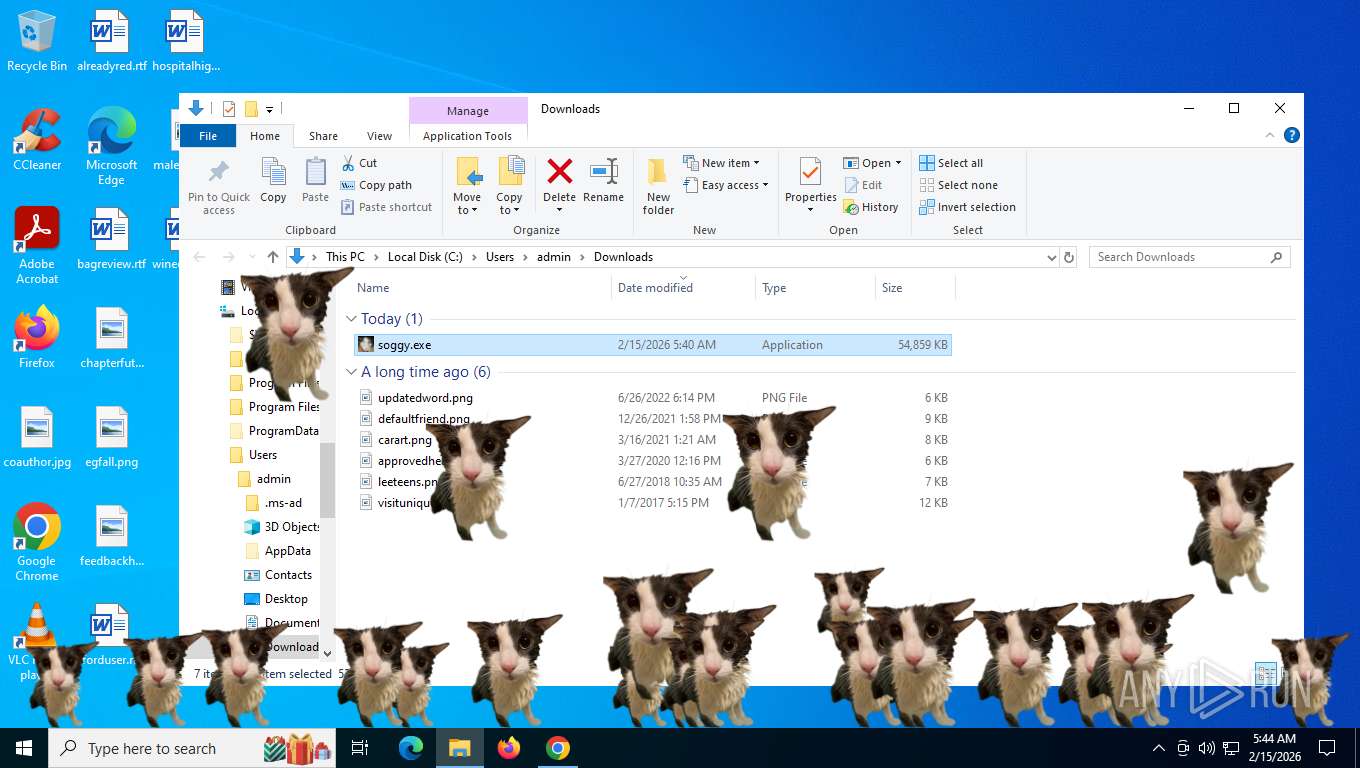Screen dimensions: 1360x768
Task: Click Local Disk (C:) in breadcrumb
Action: click(425, 257)
